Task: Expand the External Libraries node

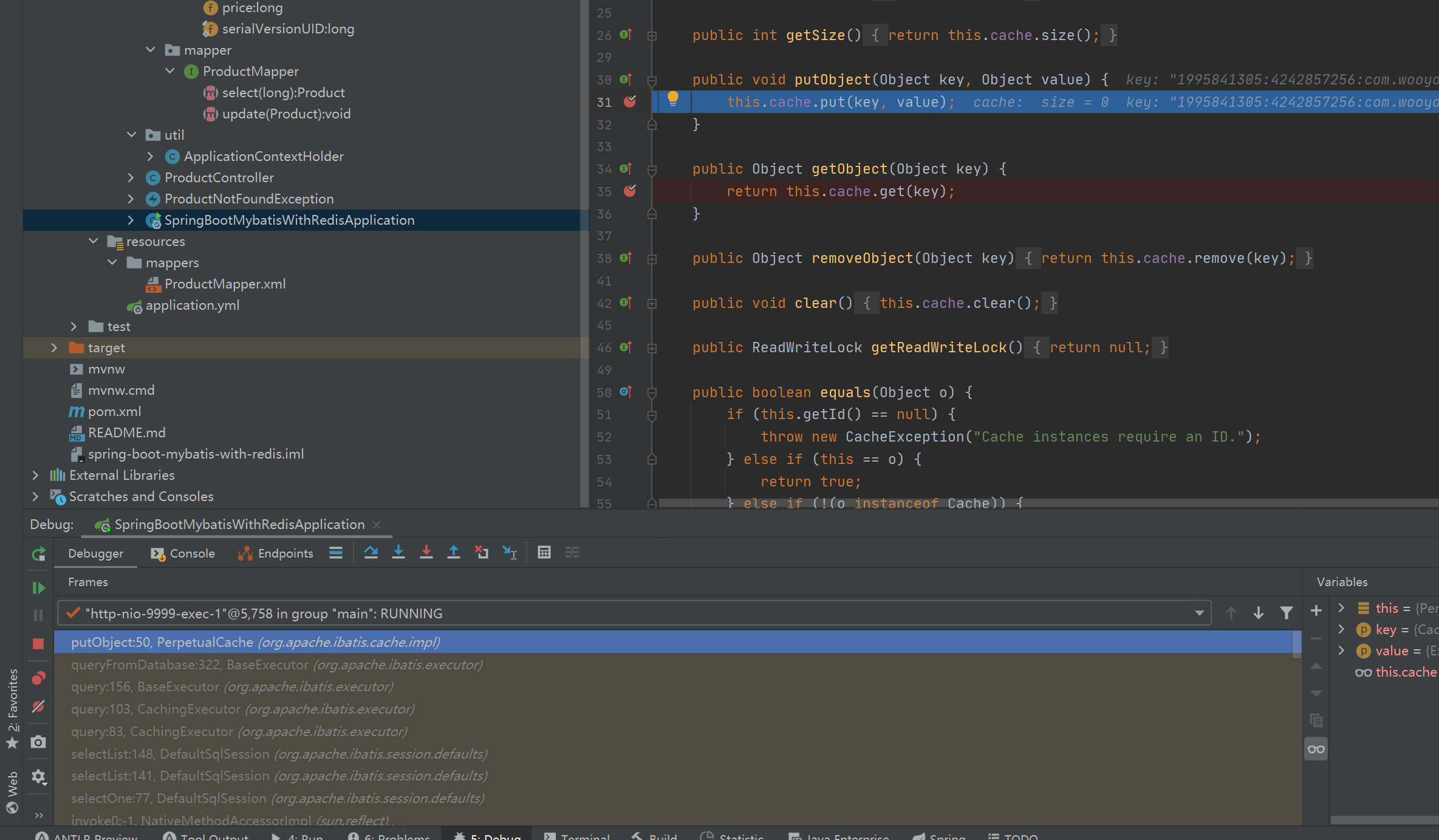Action: click(x=35, y=475)
